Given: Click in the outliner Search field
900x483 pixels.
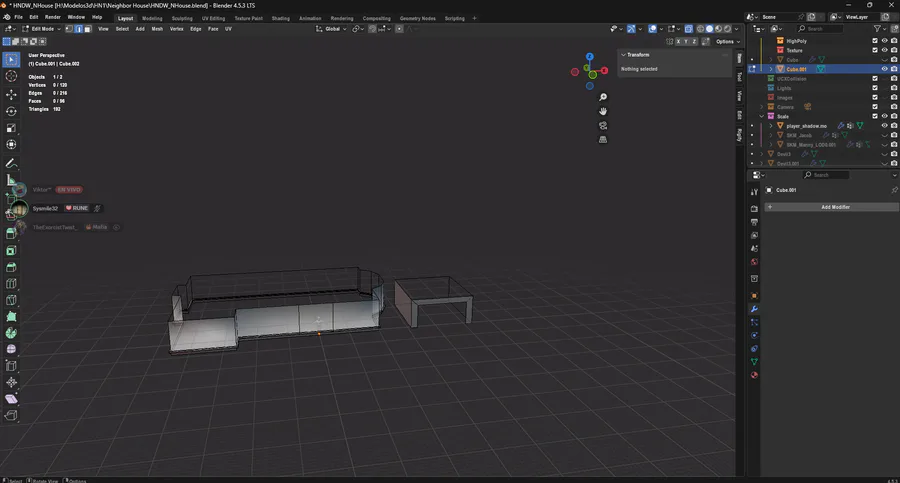Looking at the screenshot, I should click(x=820, y=29).
